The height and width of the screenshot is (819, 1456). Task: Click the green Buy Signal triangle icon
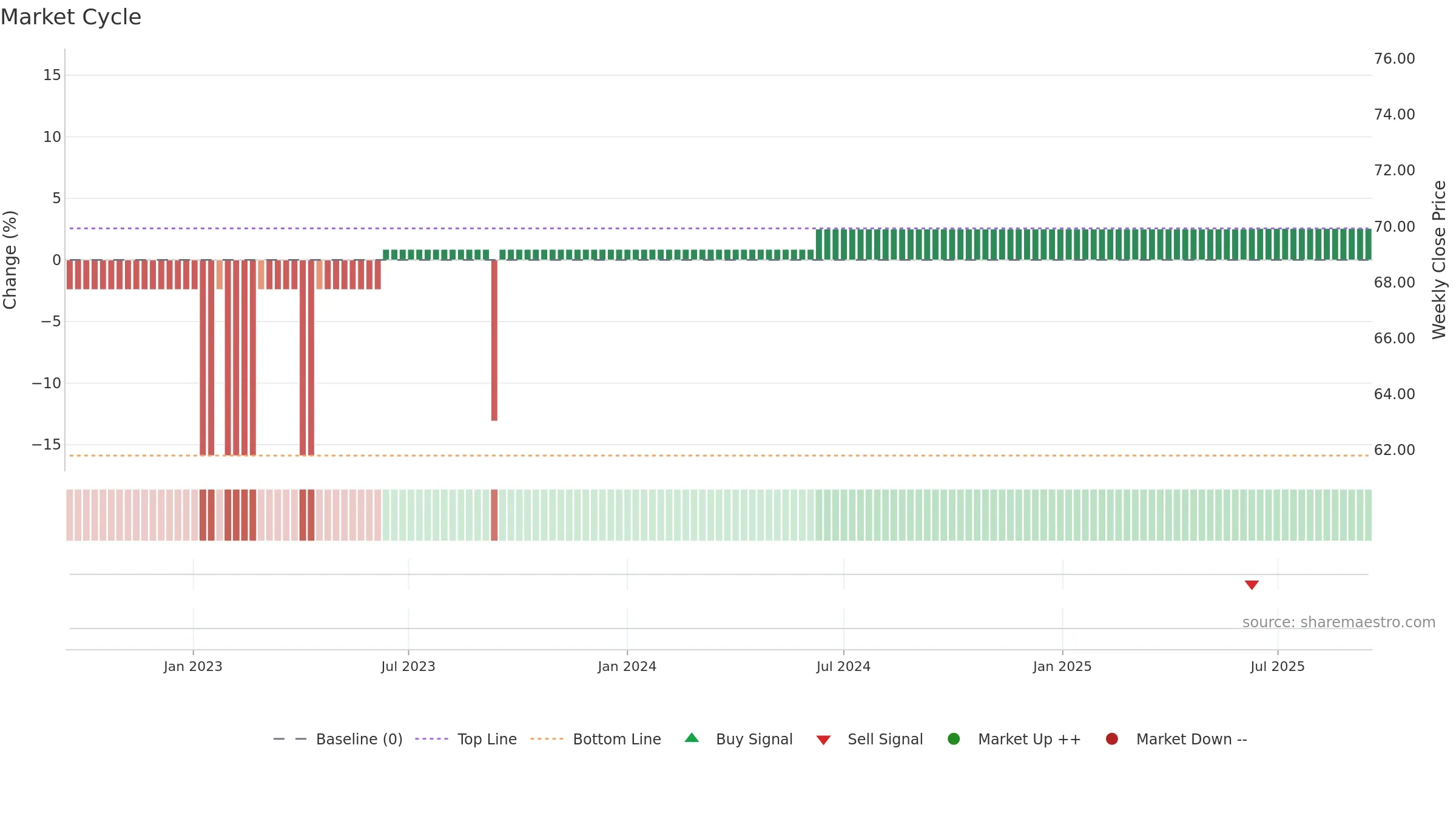692,738
